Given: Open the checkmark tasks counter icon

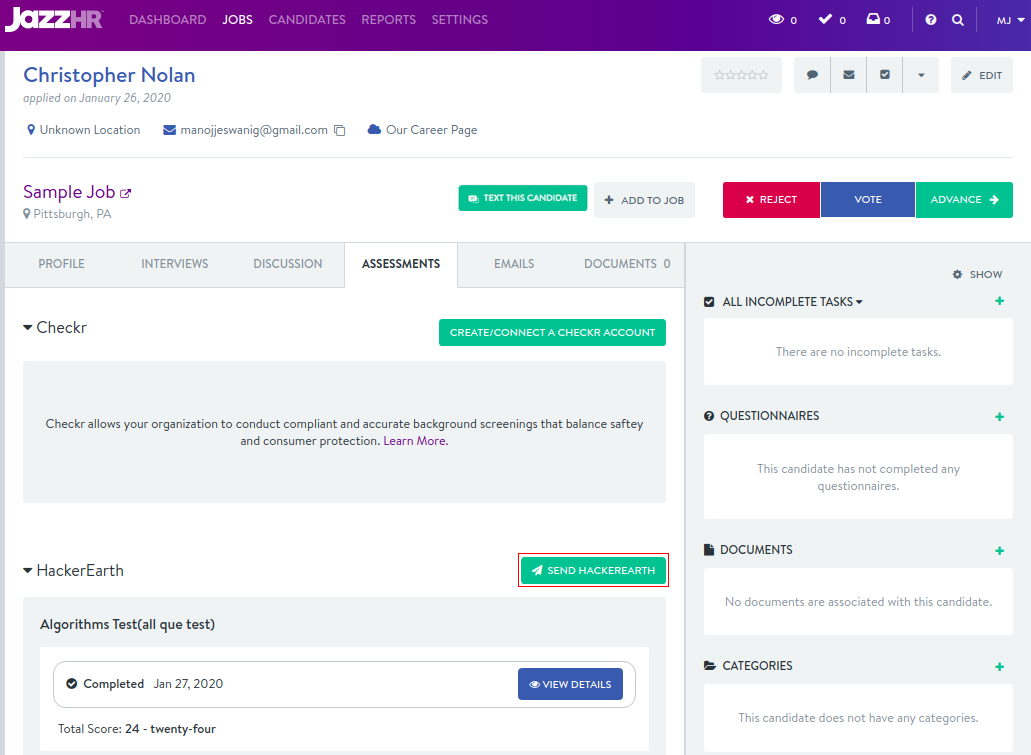Looking at the screenshot, I should click(825, 20).
